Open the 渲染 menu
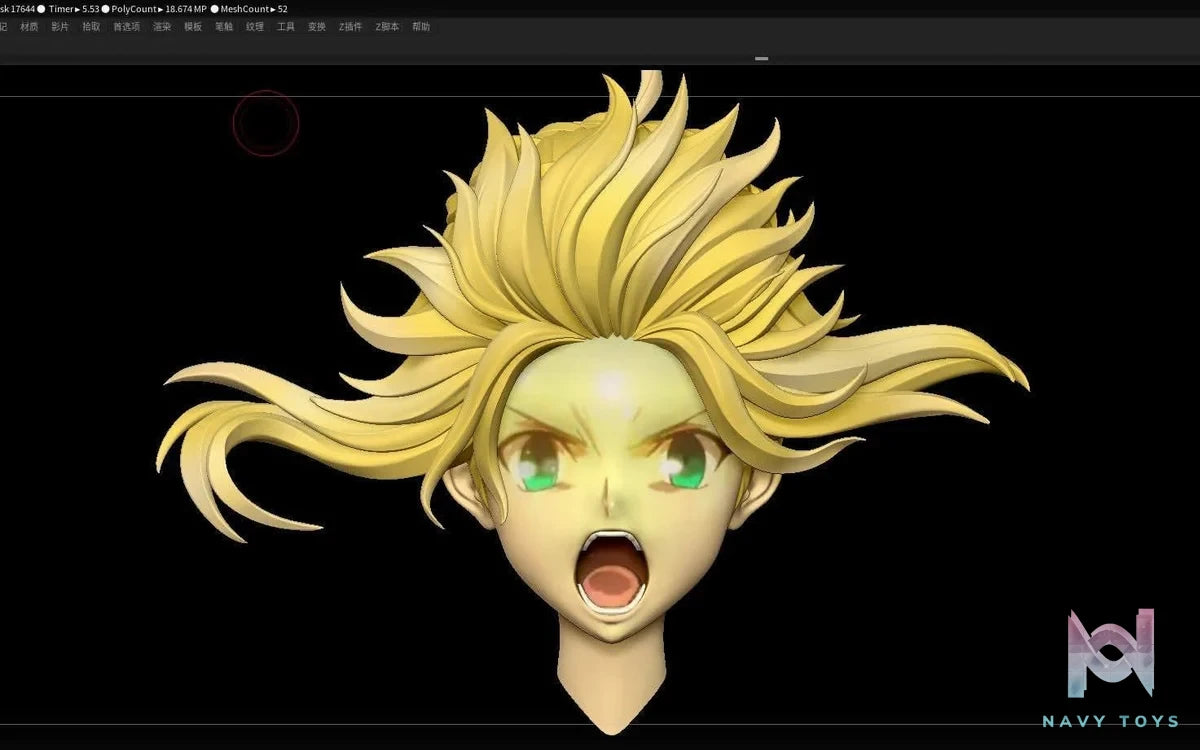 162,27
